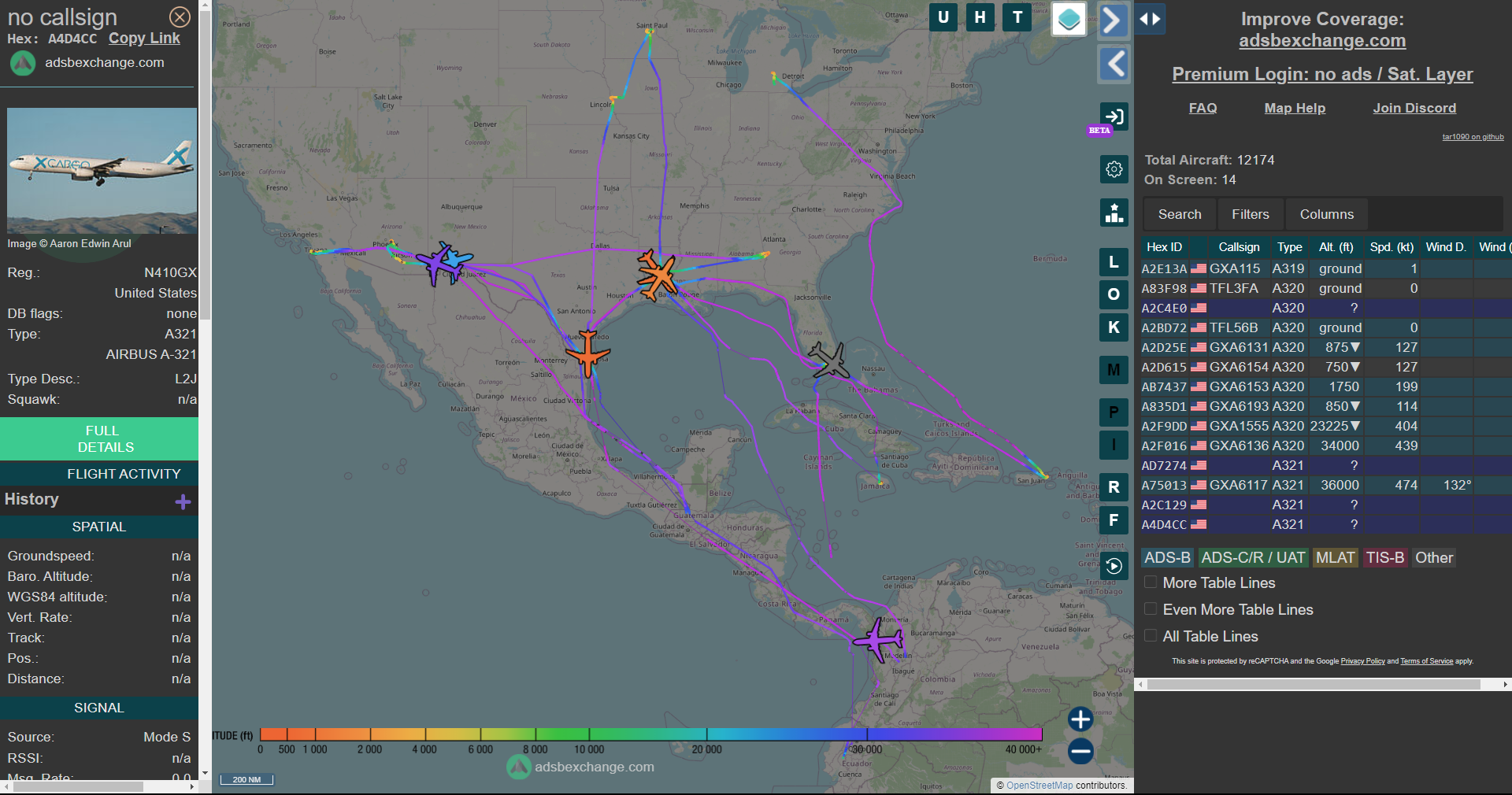This screenshot has width=1512, height=795.
Task: Sort table by Wind D. column
Action: tap(1446, 247)
